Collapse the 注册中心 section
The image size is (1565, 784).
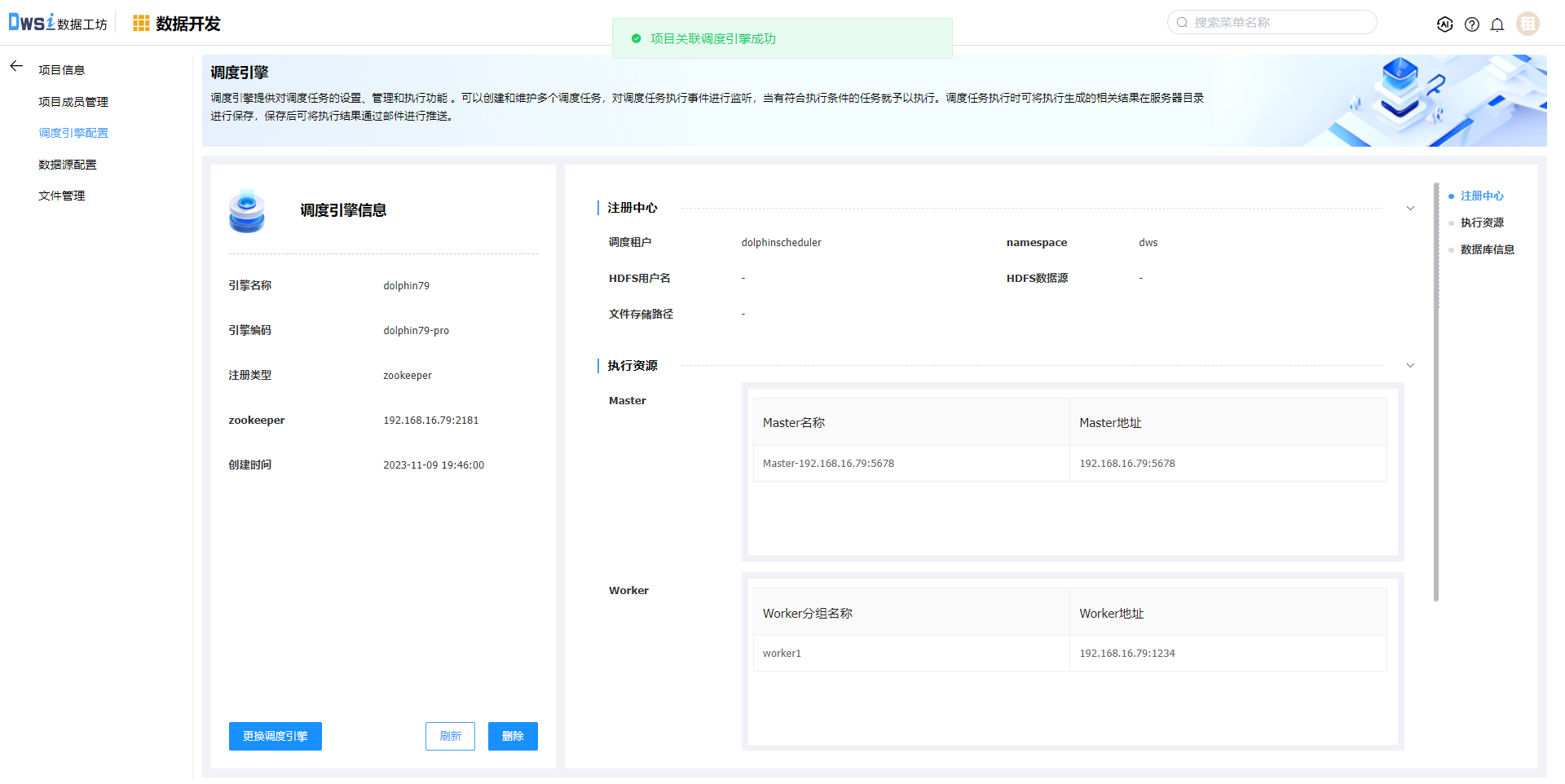coord(1410,209)
